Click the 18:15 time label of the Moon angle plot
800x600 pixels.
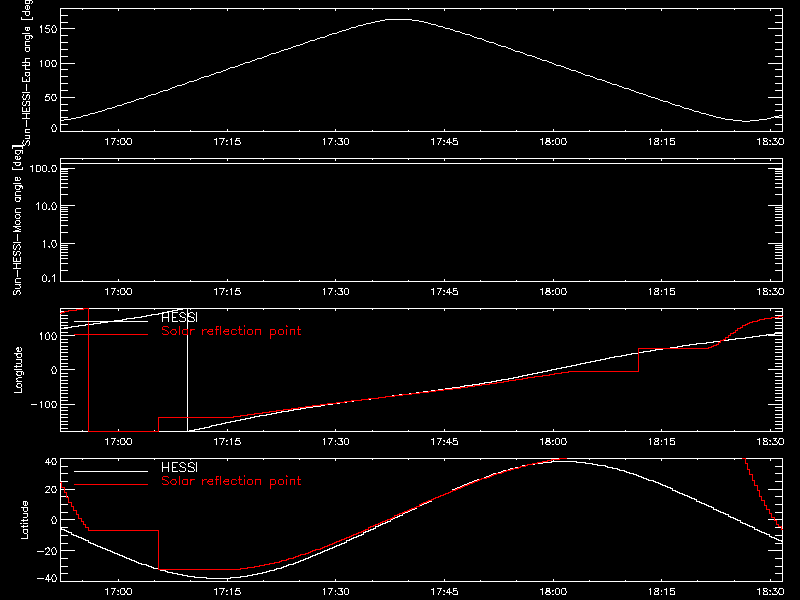(x=662, y=292)
